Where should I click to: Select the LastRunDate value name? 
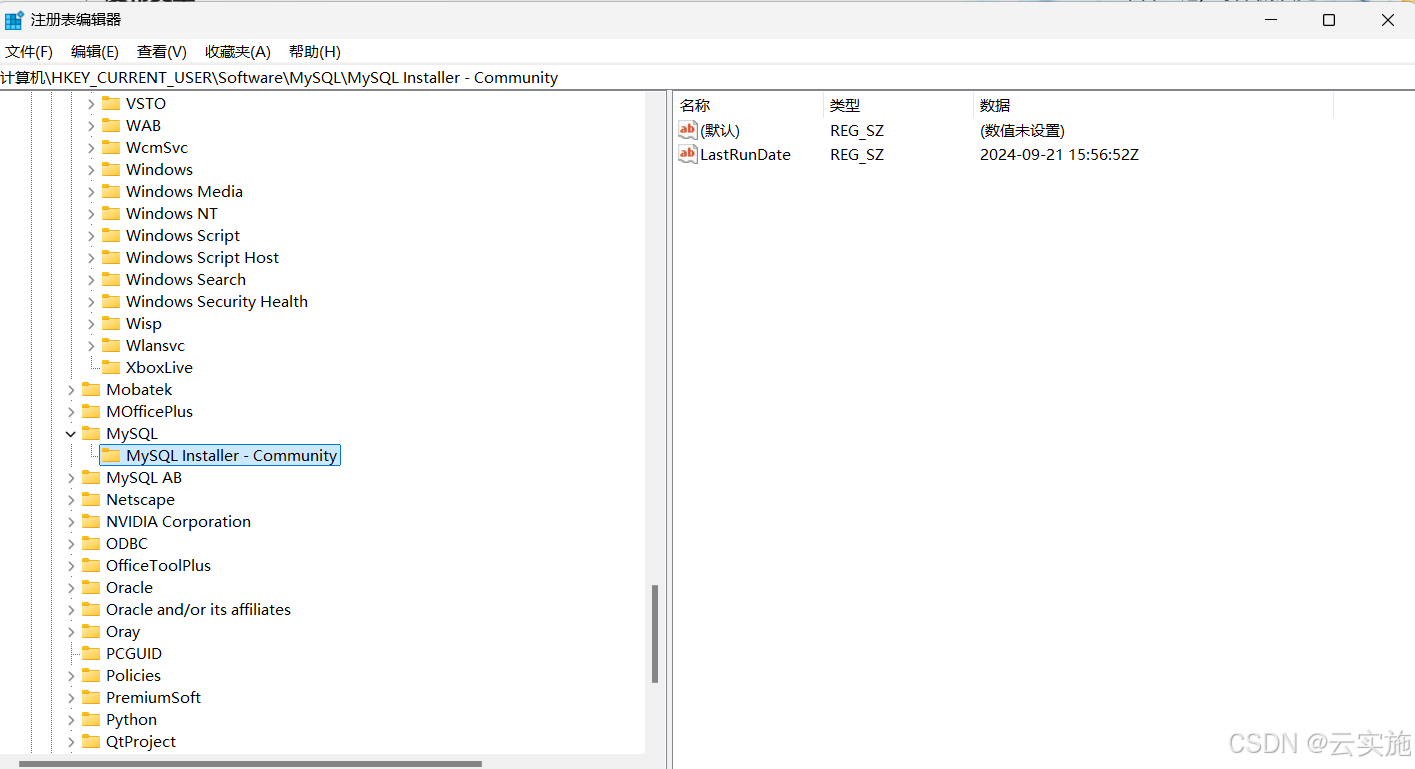coord(745,155)
